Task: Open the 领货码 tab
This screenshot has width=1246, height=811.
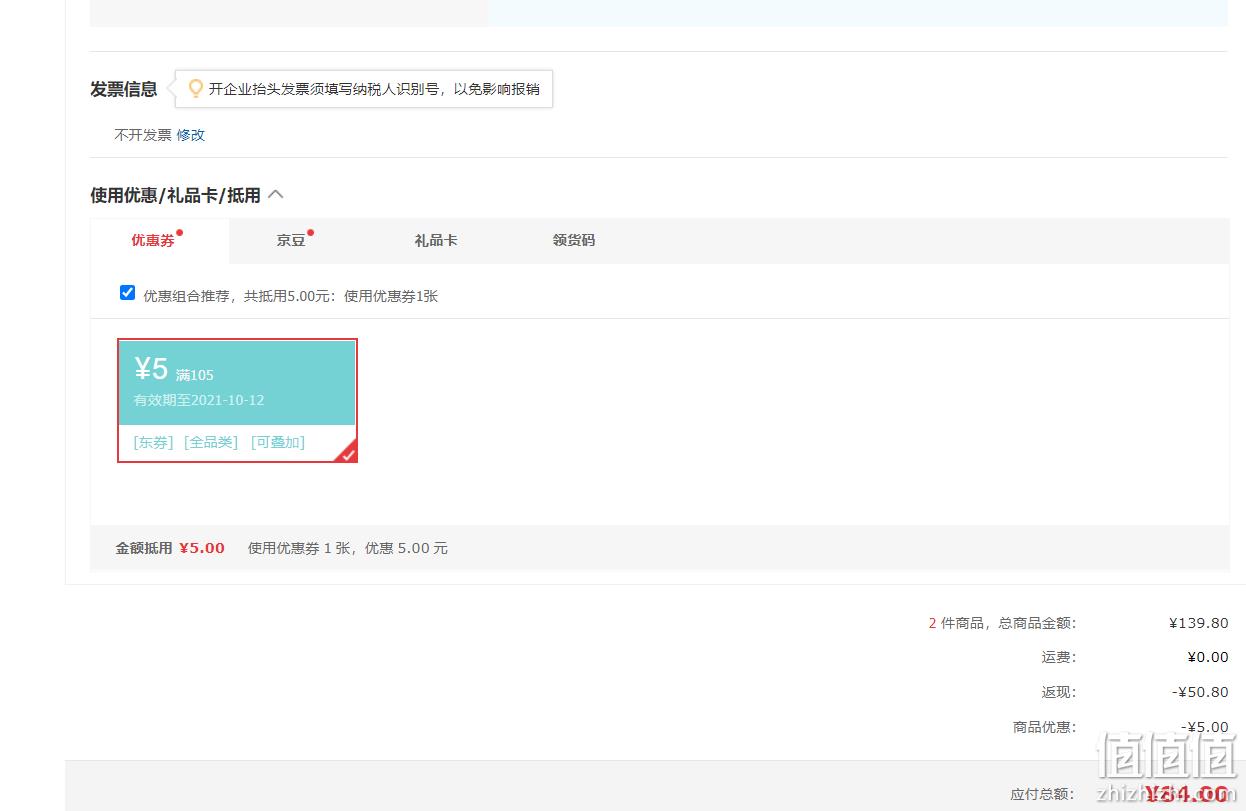Action: [x=574, y=241]
